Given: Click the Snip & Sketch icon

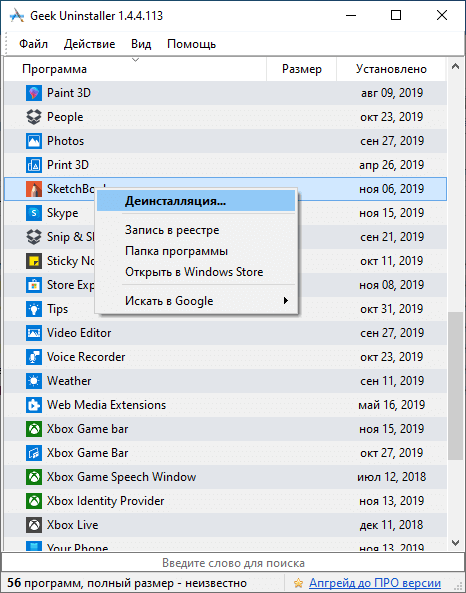Looking at the screenshot, I should coord(34,237).
